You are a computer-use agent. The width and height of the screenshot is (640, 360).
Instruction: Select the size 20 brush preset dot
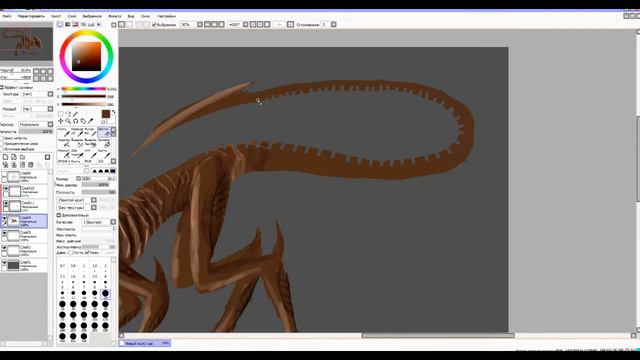tap(105, 293)
